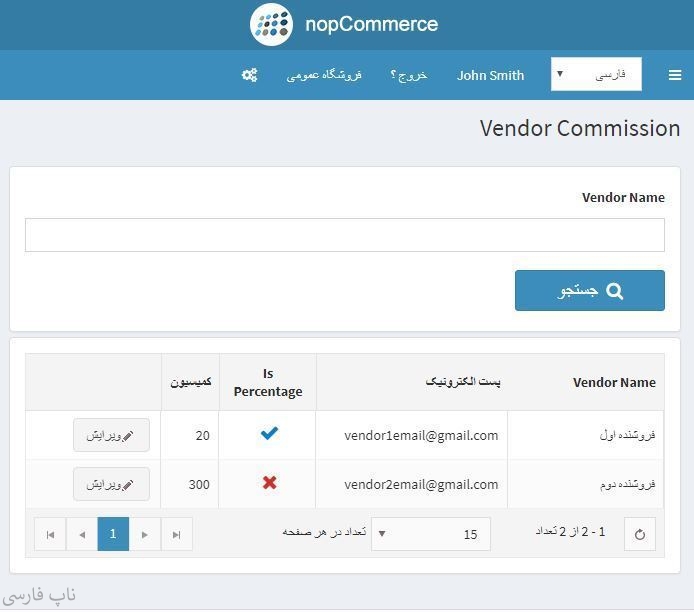Click the خروج؟ logout link
This screenshot has height=612, width=694.
(x=408, y=75)
